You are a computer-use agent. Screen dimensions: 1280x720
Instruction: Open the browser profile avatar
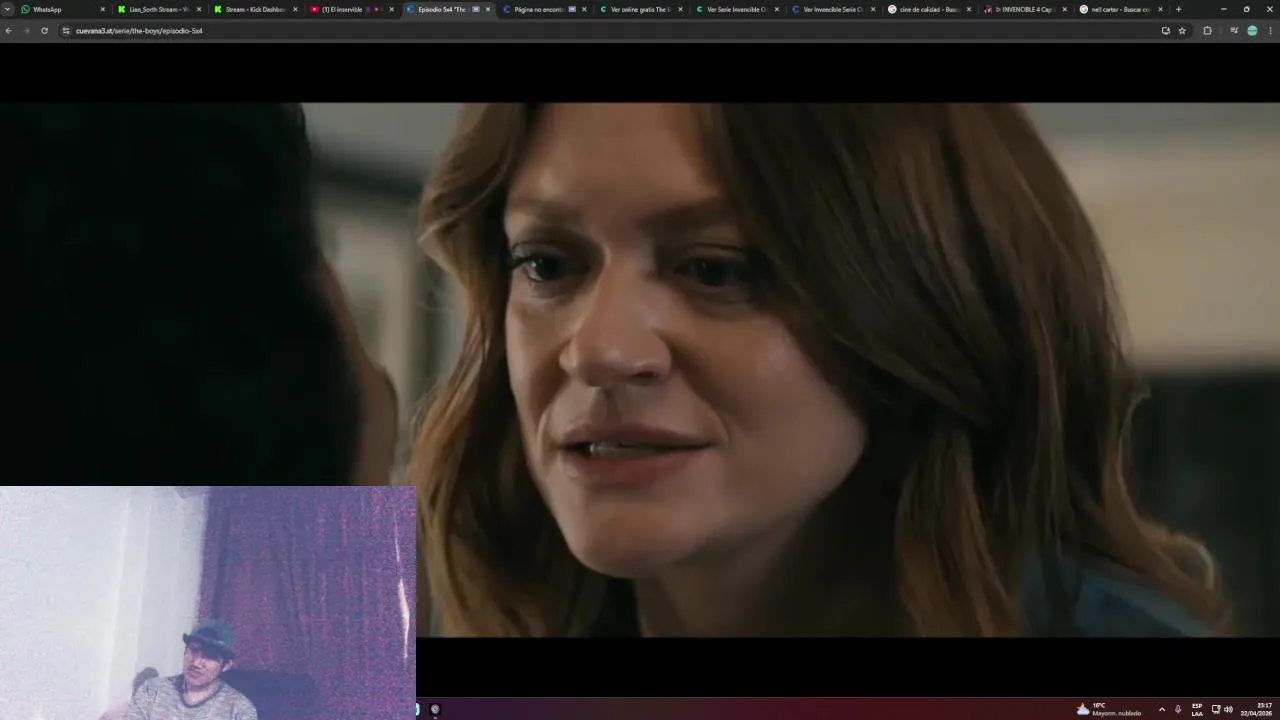pos(1252,31)
